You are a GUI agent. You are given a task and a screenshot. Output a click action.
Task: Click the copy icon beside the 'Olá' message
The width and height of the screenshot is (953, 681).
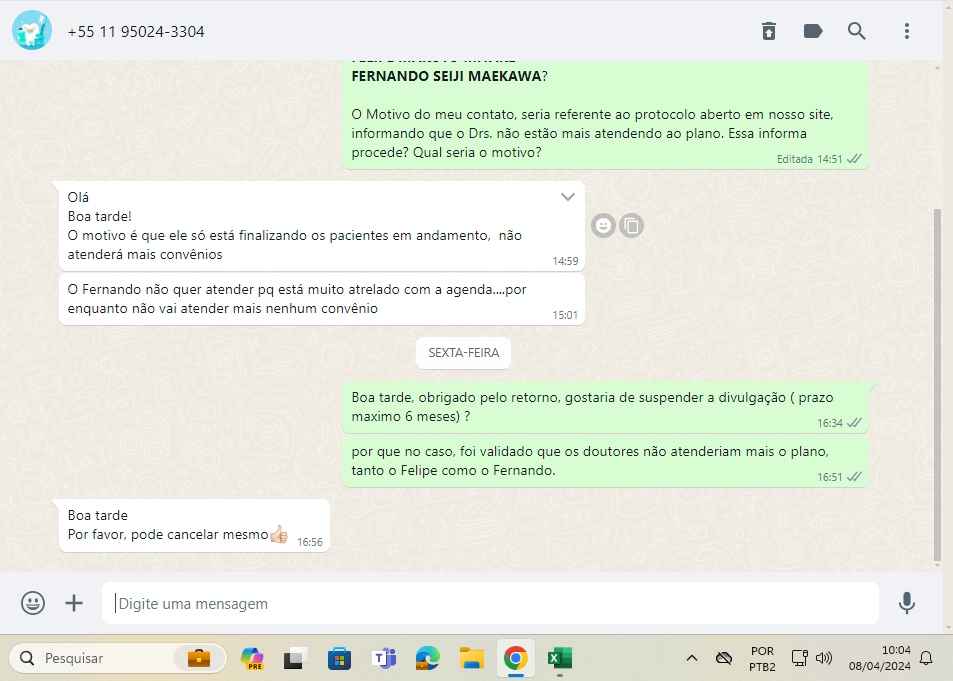(x=631, y=226)
